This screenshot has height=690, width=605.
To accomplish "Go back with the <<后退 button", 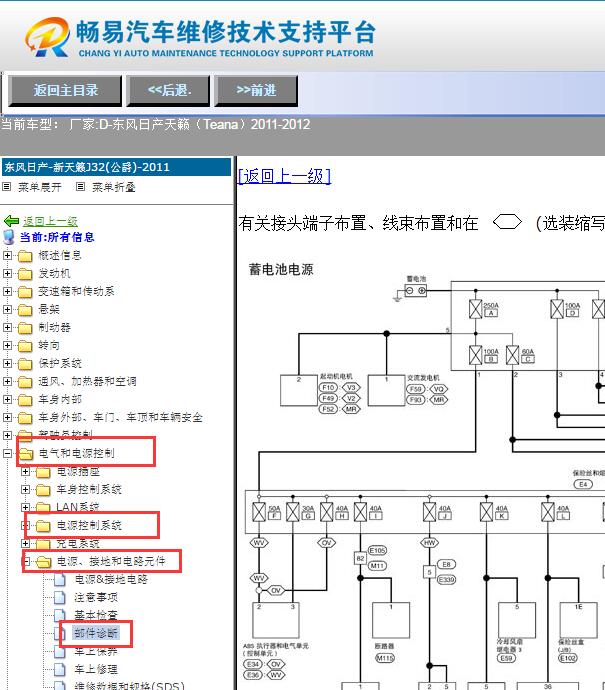I will click(x=168, y=91).
